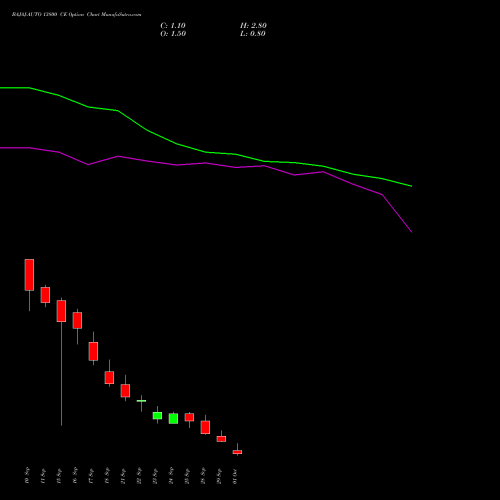Screen dimensions: 500x500
Task: Click the red candle for 25 Sep
Action: [189, 417]
